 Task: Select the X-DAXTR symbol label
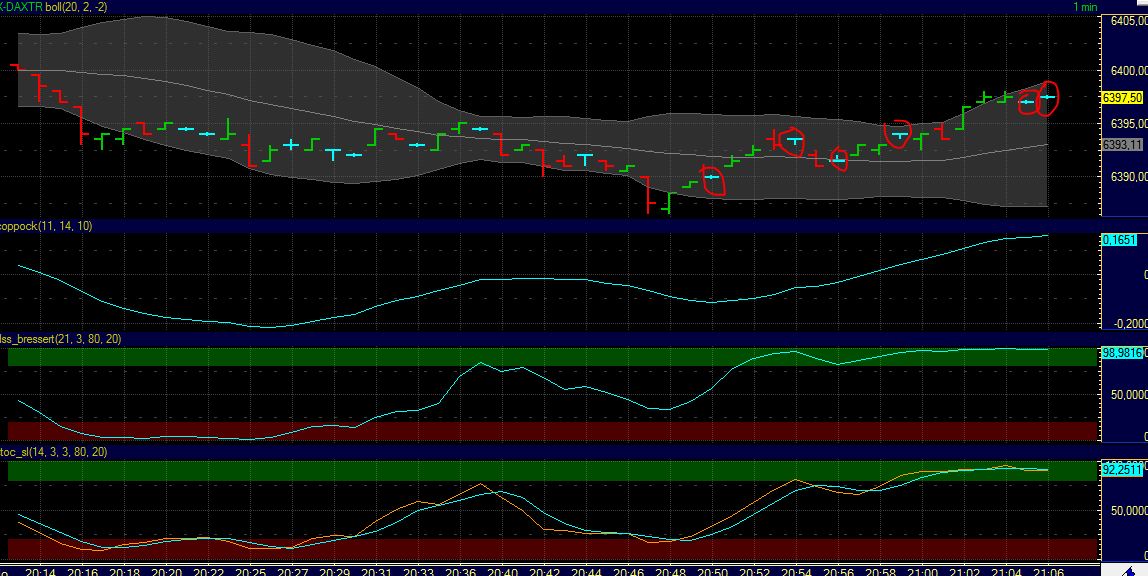pyautogui.click(x=22, y=6)
